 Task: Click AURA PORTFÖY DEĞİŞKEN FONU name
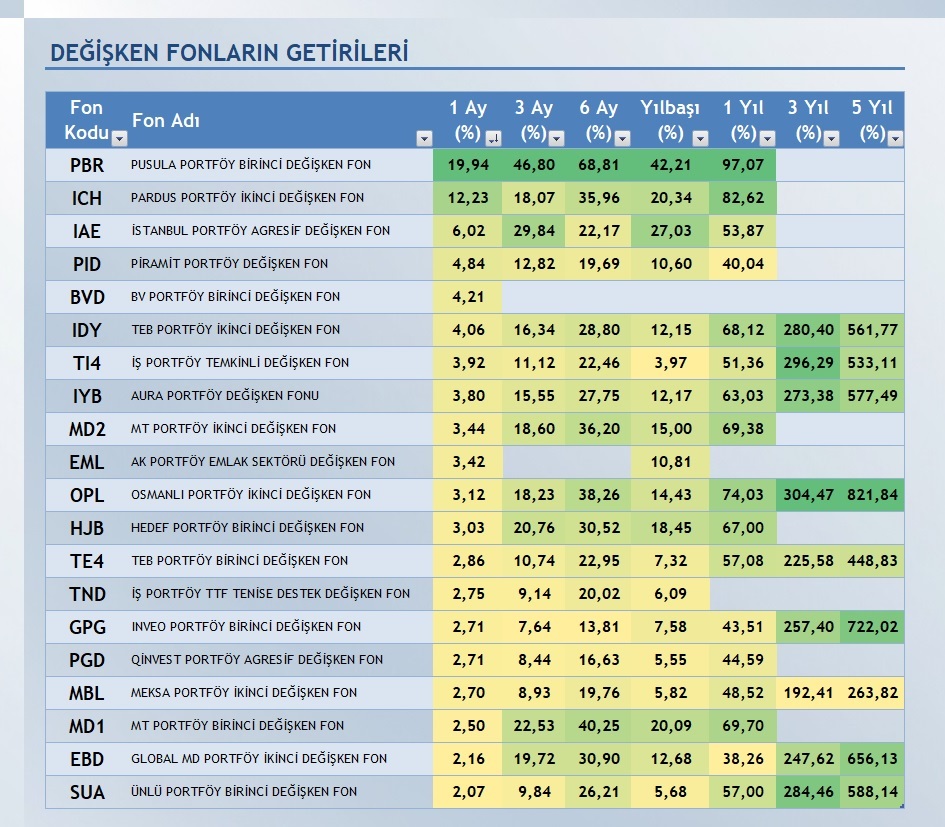point(225,395)
